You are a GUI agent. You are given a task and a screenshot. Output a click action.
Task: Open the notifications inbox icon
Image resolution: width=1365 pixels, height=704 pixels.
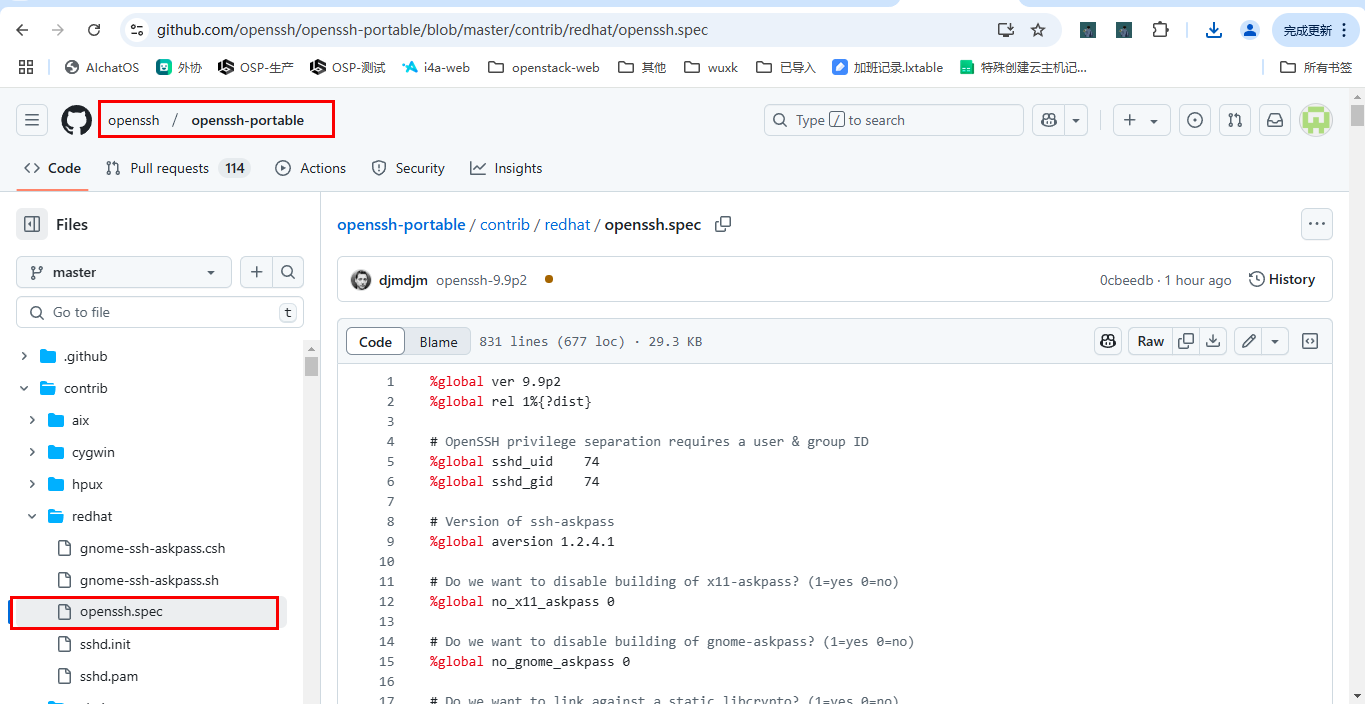point(1275,120)
